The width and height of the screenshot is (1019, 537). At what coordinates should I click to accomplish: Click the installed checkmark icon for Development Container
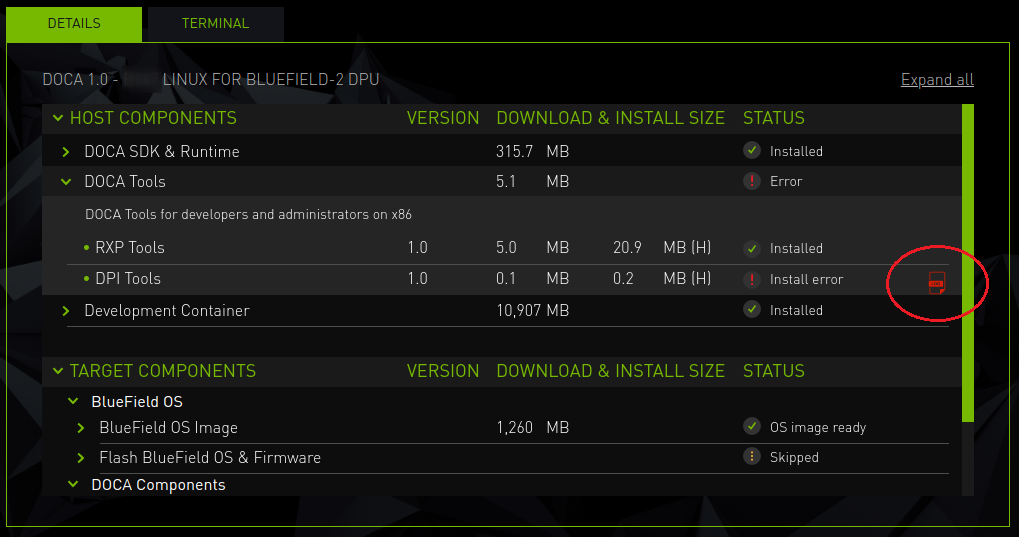point(752,310)
